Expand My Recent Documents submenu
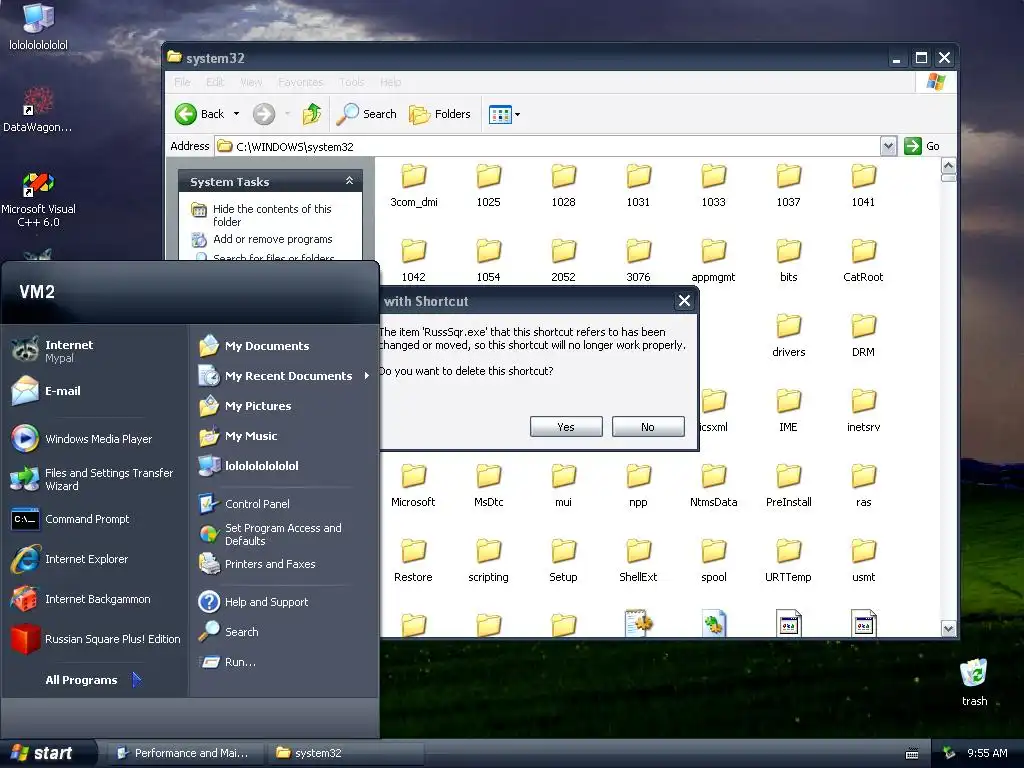The width and height of the screenshot is (1024, 768). coord(283,376)
